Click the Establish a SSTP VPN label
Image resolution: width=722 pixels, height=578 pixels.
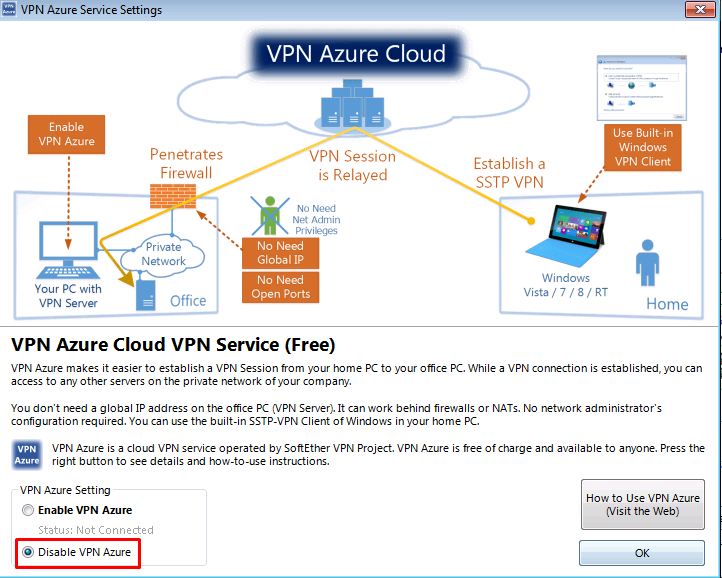click(509, 173)
